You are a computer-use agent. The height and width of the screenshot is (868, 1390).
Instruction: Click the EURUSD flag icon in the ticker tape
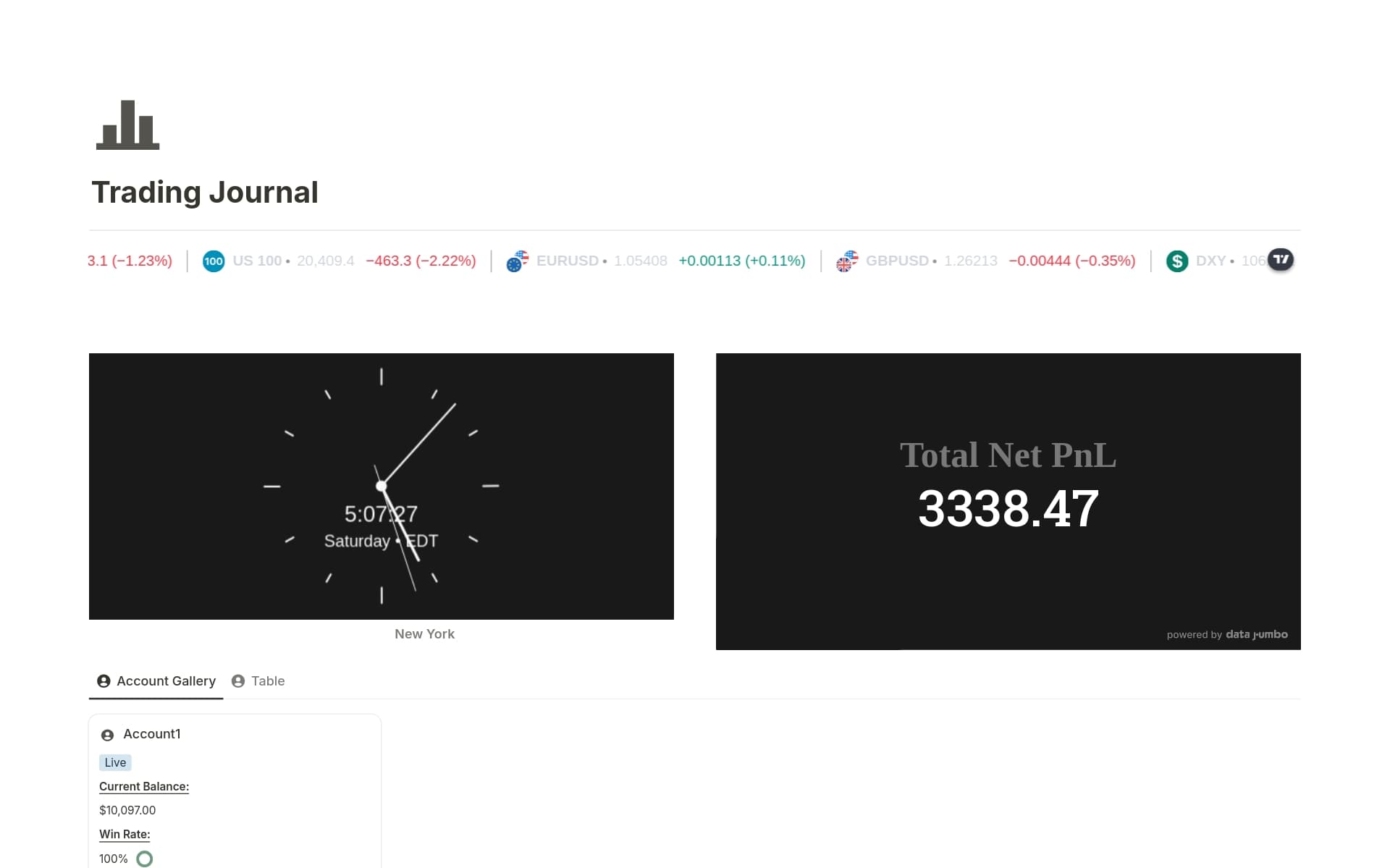(x=517, y=261)
